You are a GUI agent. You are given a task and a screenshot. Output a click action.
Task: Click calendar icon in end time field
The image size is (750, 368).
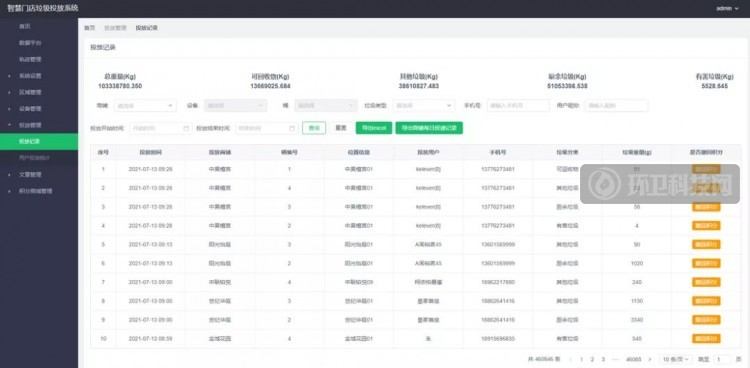[292, 128]
